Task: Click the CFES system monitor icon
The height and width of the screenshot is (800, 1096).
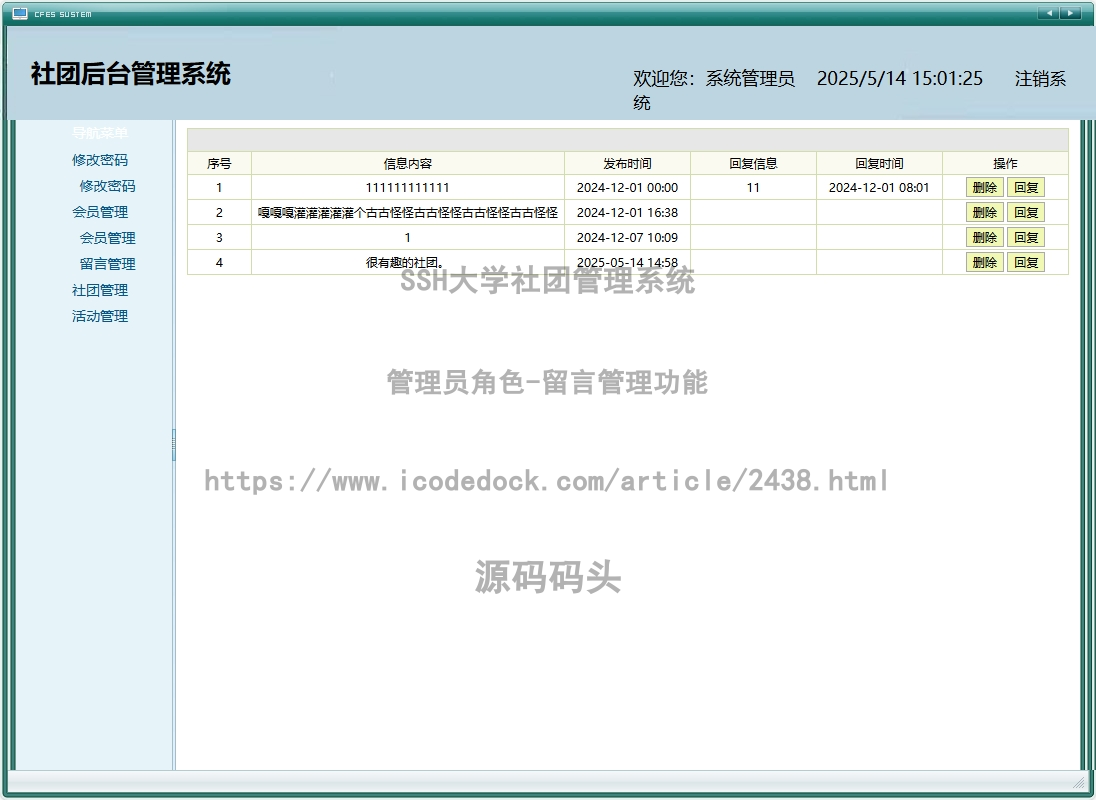Action: 20,13
